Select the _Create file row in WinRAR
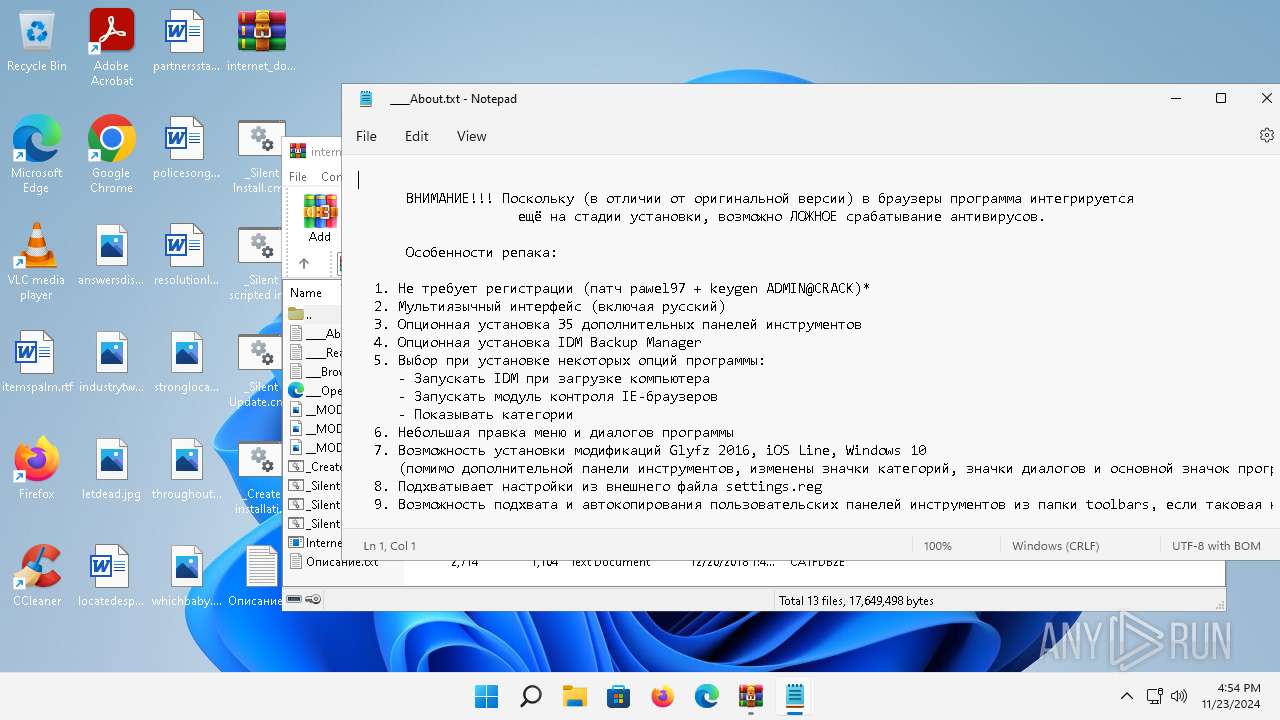This screenshot has width=1280, height=720. click(x=314, y=466)
